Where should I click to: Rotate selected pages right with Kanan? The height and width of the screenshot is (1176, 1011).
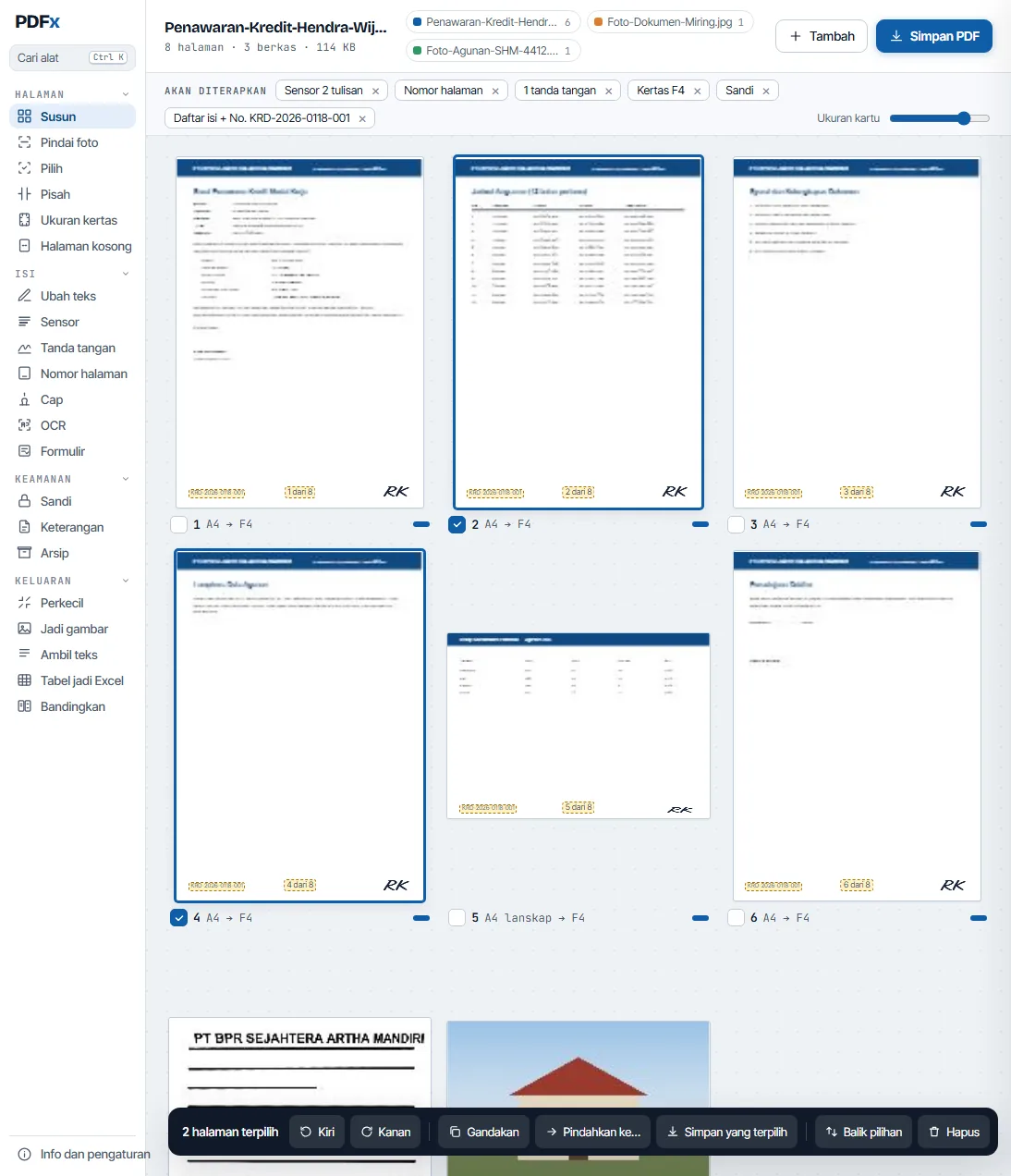[385, 1132]
